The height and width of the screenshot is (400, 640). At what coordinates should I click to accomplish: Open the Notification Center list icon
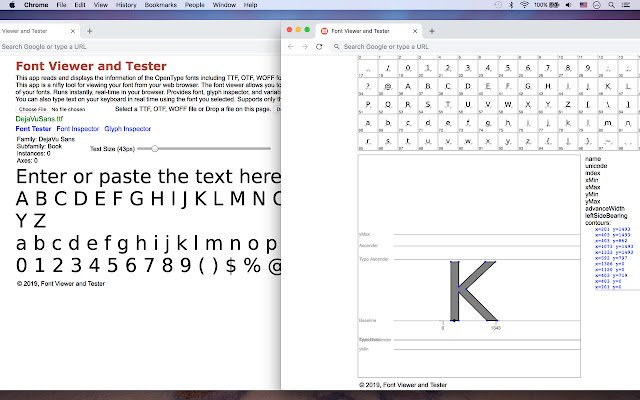click(x=626, y=5)
